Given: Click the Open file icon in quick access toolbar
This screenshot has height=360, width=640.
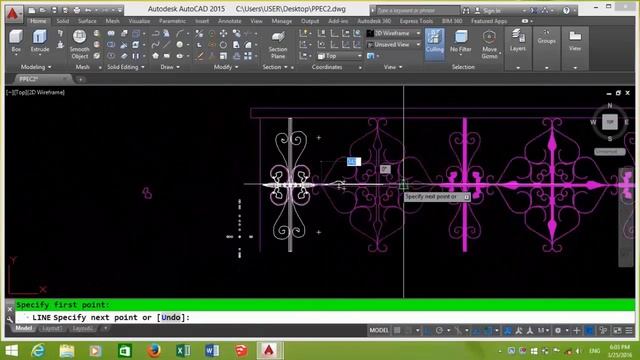Looking at the screenshot, I should coord(43,10).
